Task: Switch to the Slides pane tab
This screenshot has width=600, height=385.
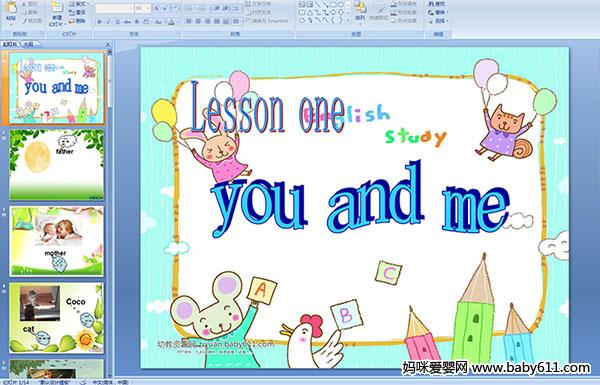Action: click(x=10, y=44)
